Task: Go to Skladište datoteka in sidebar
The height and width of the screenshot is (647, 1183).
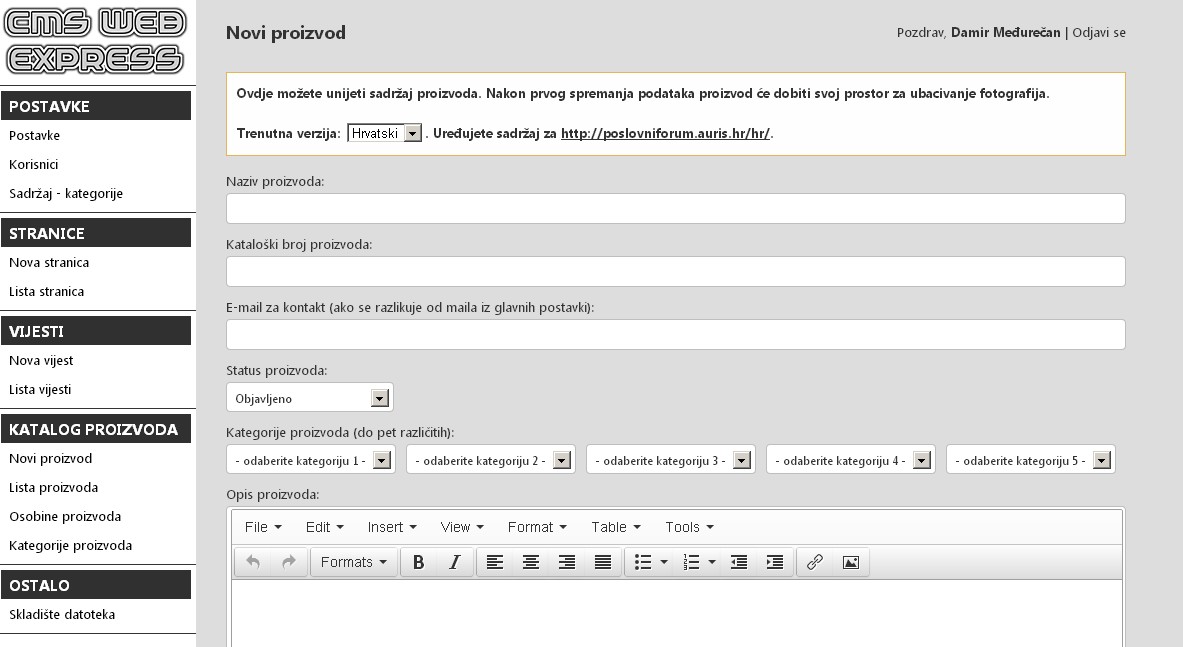Action: pos(62,614)
